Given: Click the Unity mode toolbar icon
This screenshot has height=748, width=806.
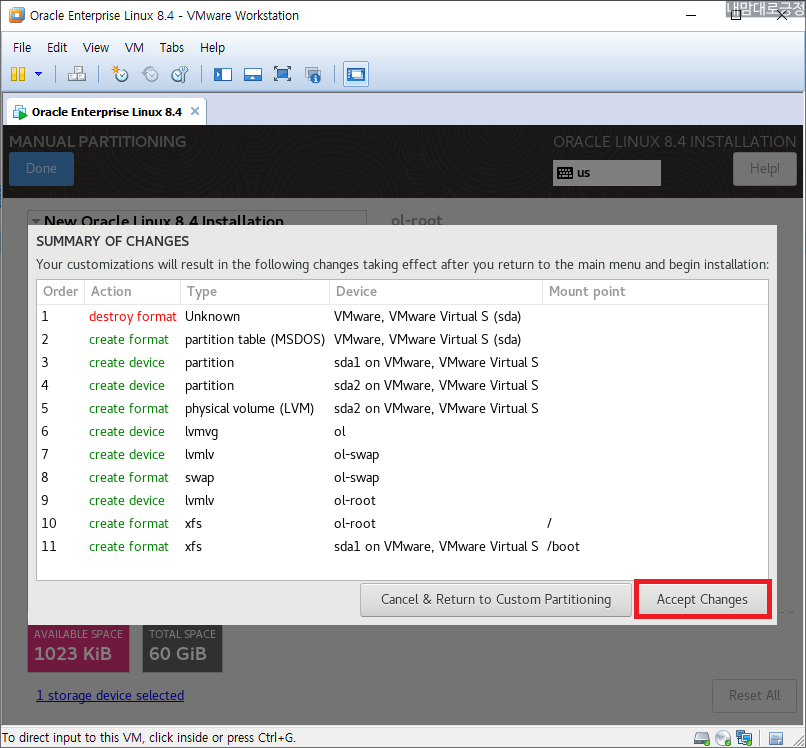Looking at the screenshot, I should coord(313,75).
